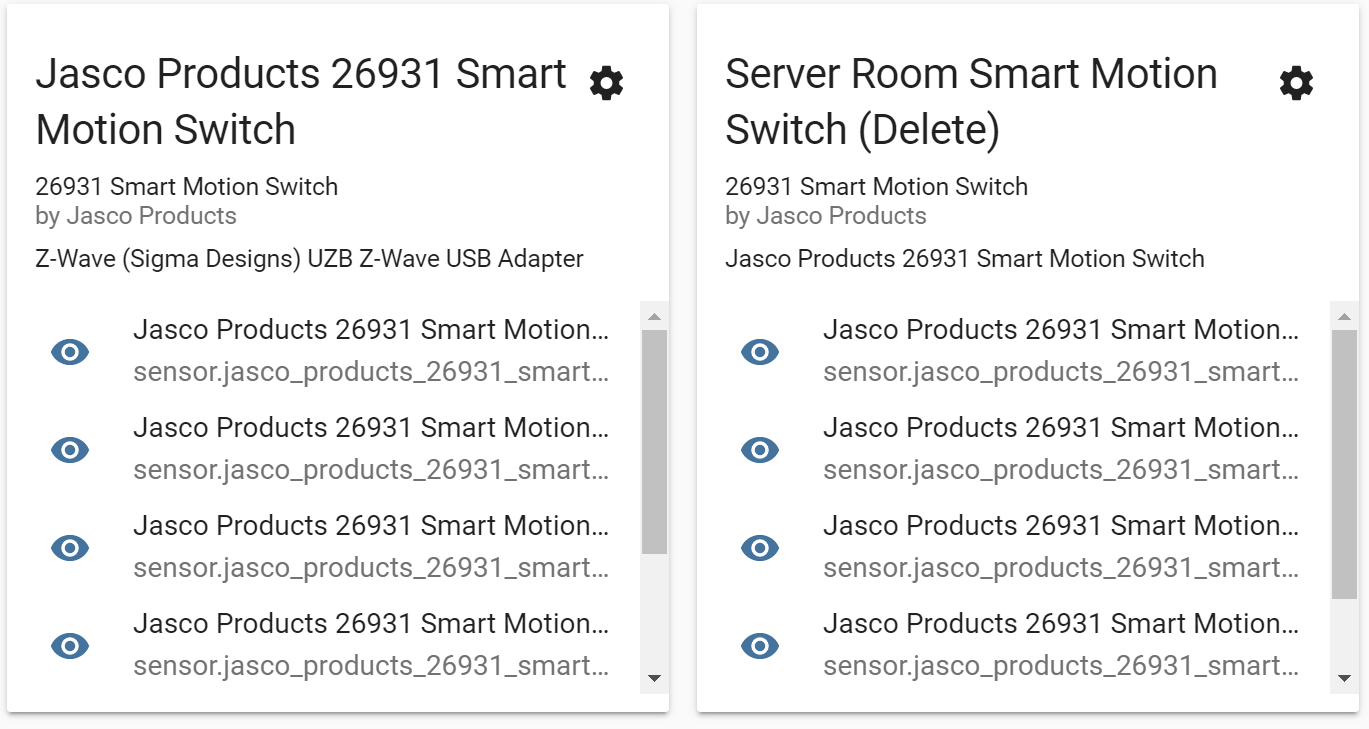
Task: Toggle visibility of first sensor on Jasco card
Action: tap(70, 352)
